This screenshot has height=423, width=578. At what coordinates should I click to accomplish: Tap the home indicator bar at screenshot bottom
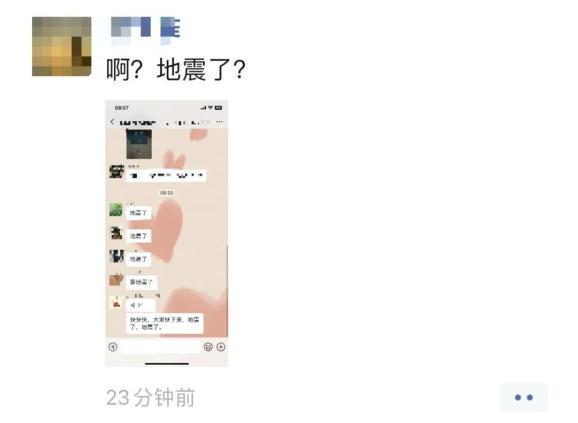(x=167, y=363)
